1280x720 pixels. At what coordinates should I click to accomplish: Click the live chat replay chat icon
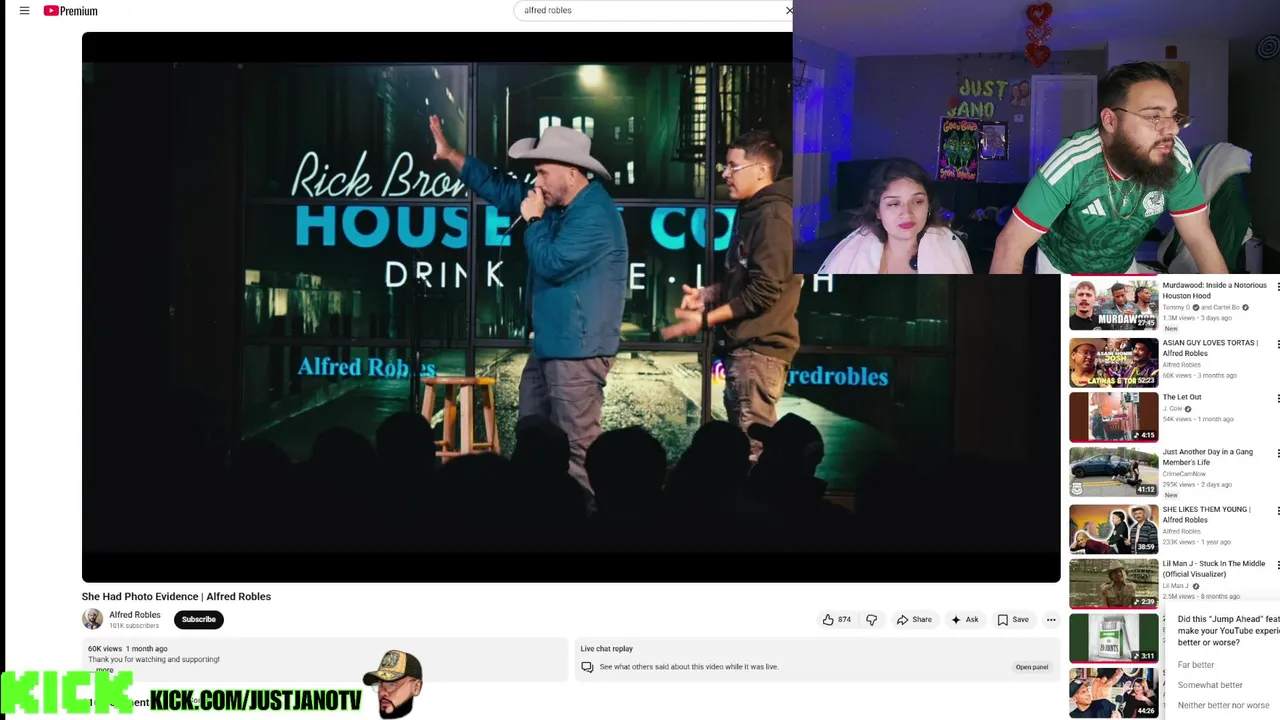pyautogui.click(x=587, y=667)
